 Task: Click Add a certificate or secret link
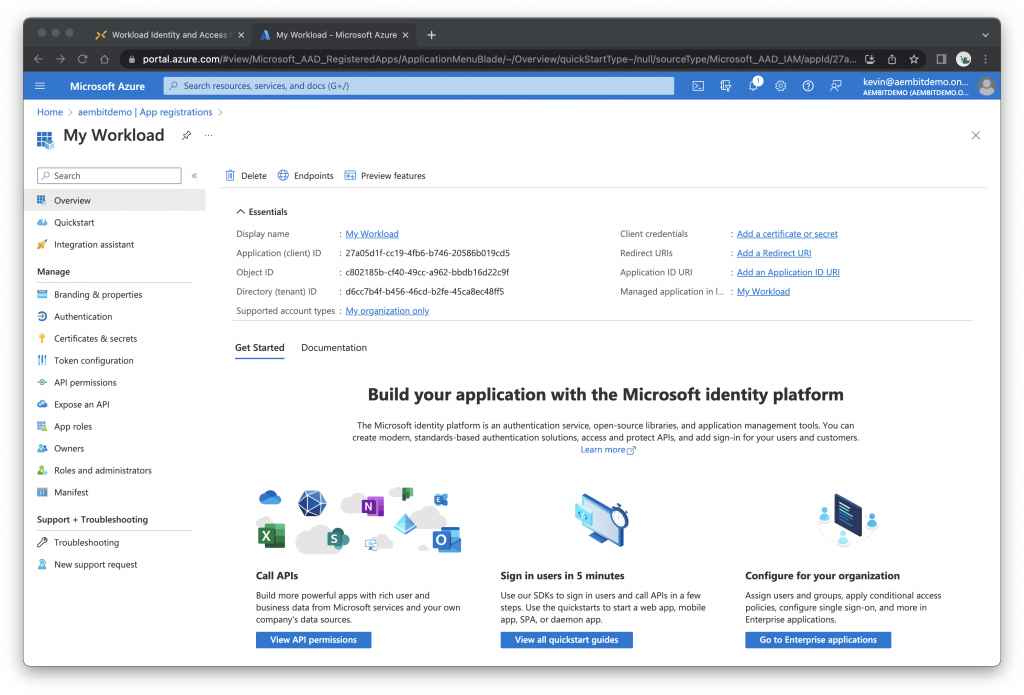787,234
